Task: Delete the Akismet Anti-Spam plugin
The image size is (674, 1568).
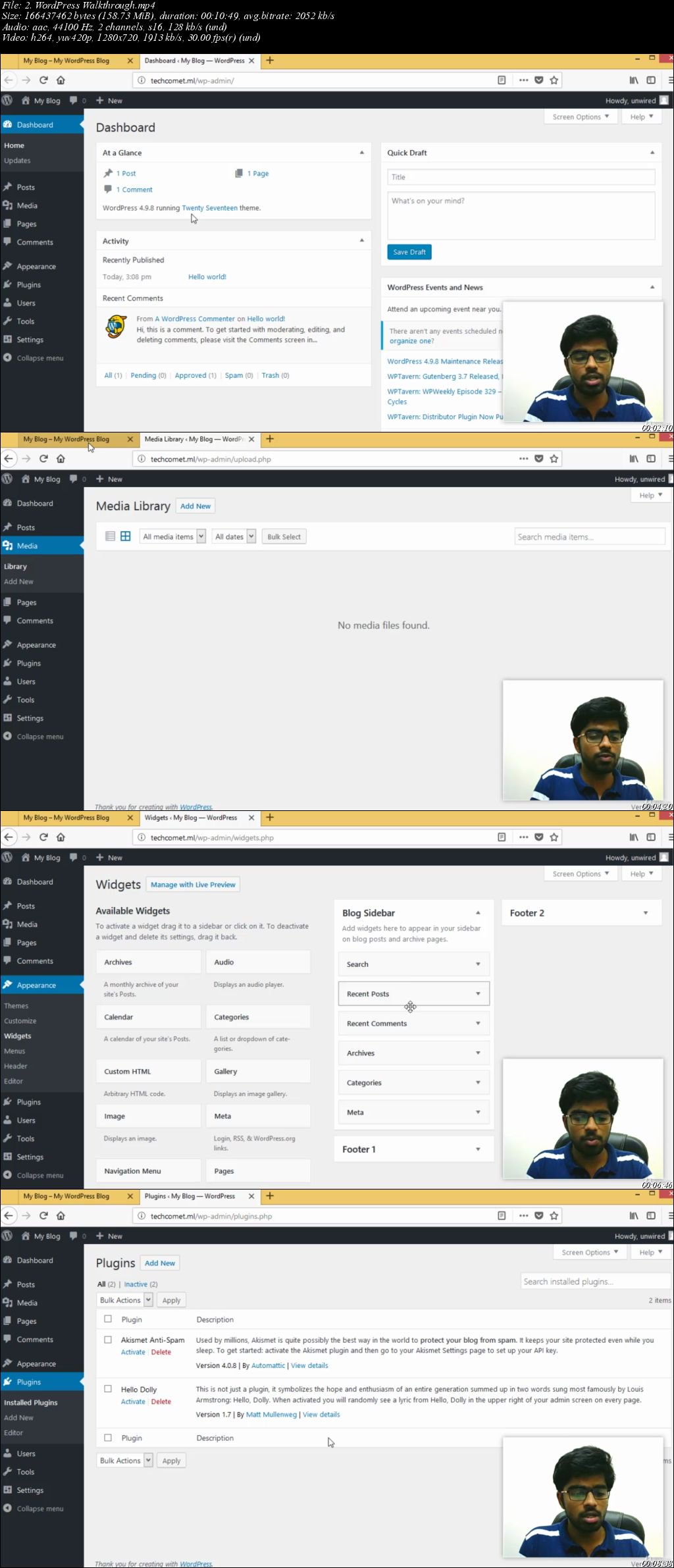Action: coord(161,1352)
